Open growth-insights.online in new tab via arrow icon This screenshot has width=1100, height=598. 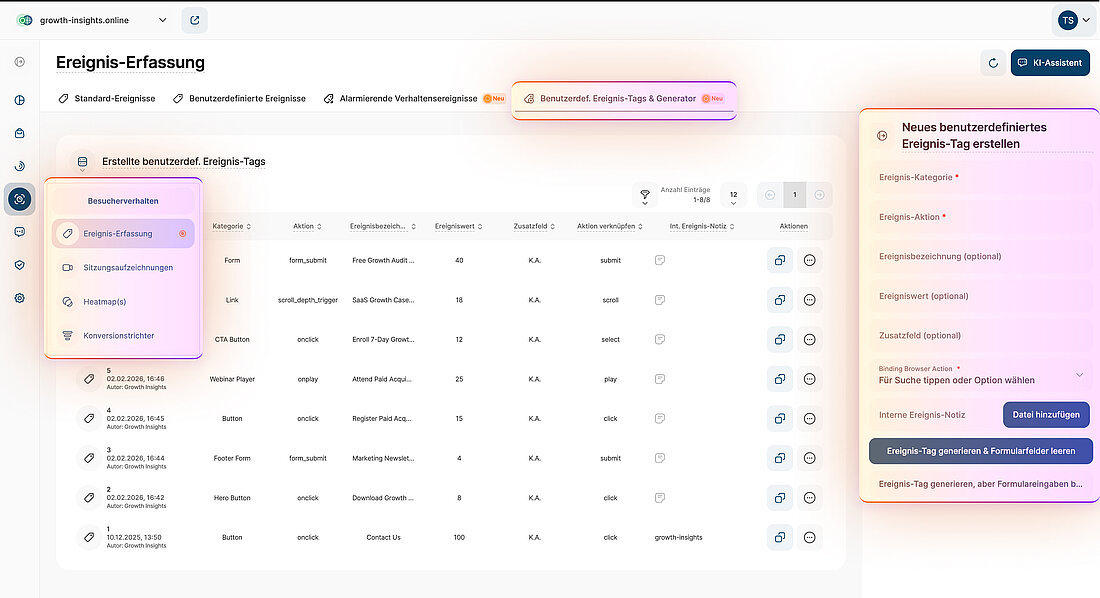click(x=194, y=19)
